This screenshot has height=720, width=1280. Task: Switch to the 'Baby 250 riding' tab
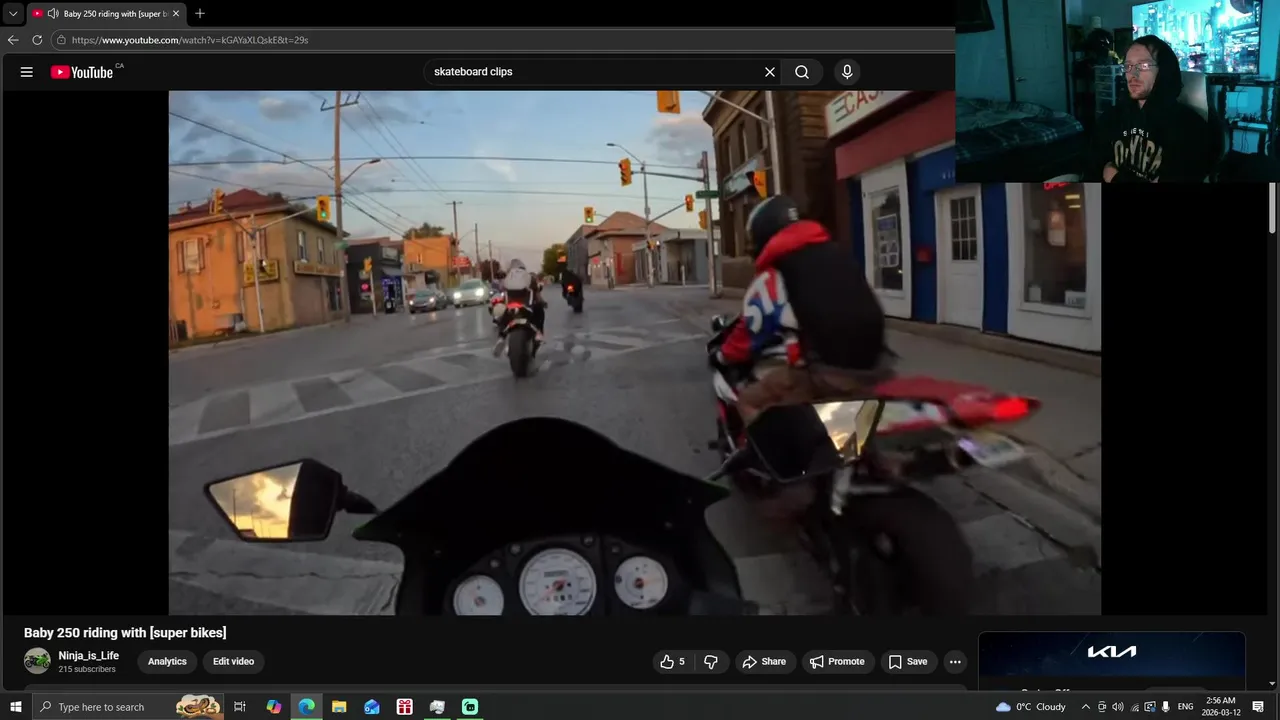pos(107,14)
